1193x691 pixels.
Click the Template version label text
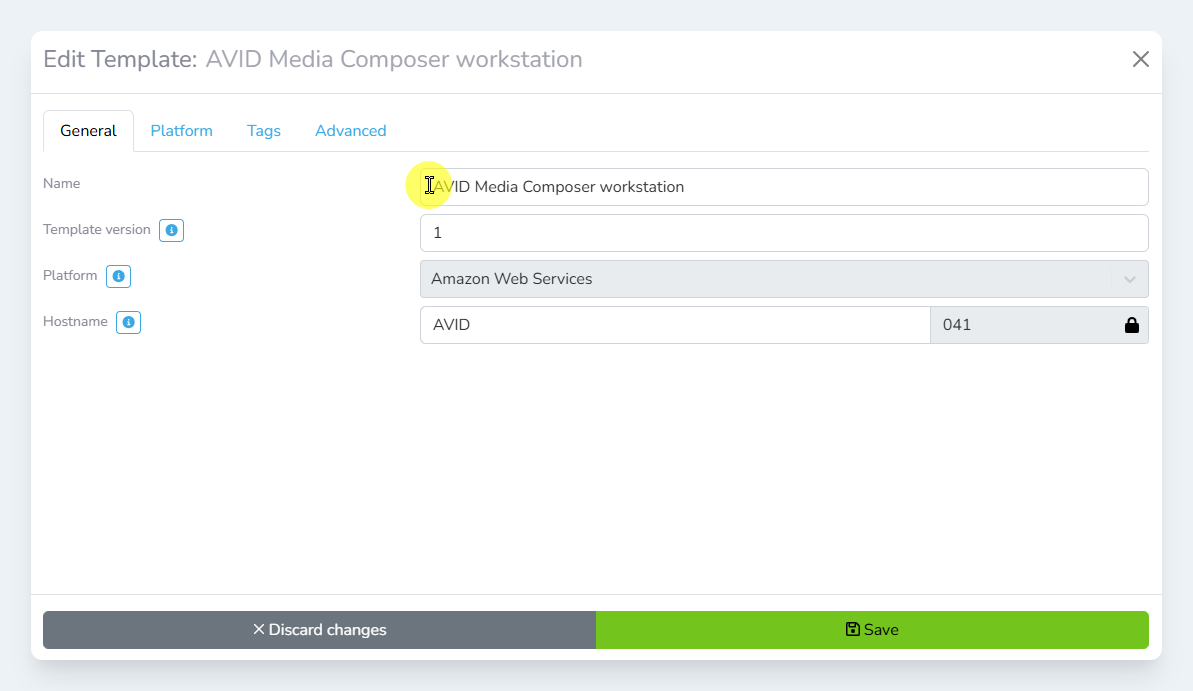pos(97,230)
